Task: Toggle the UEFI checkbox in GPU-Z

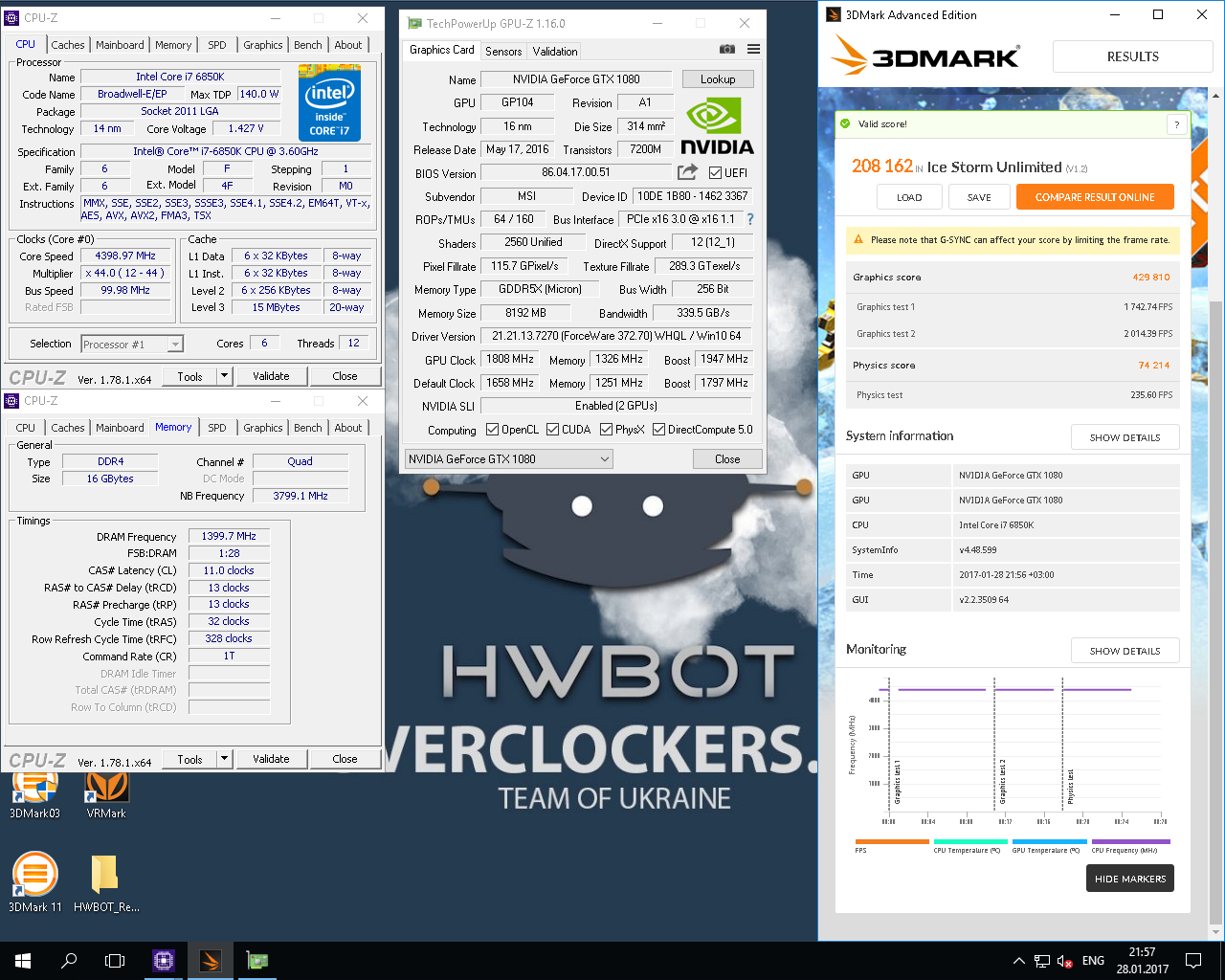Action: tap(715, 172)
